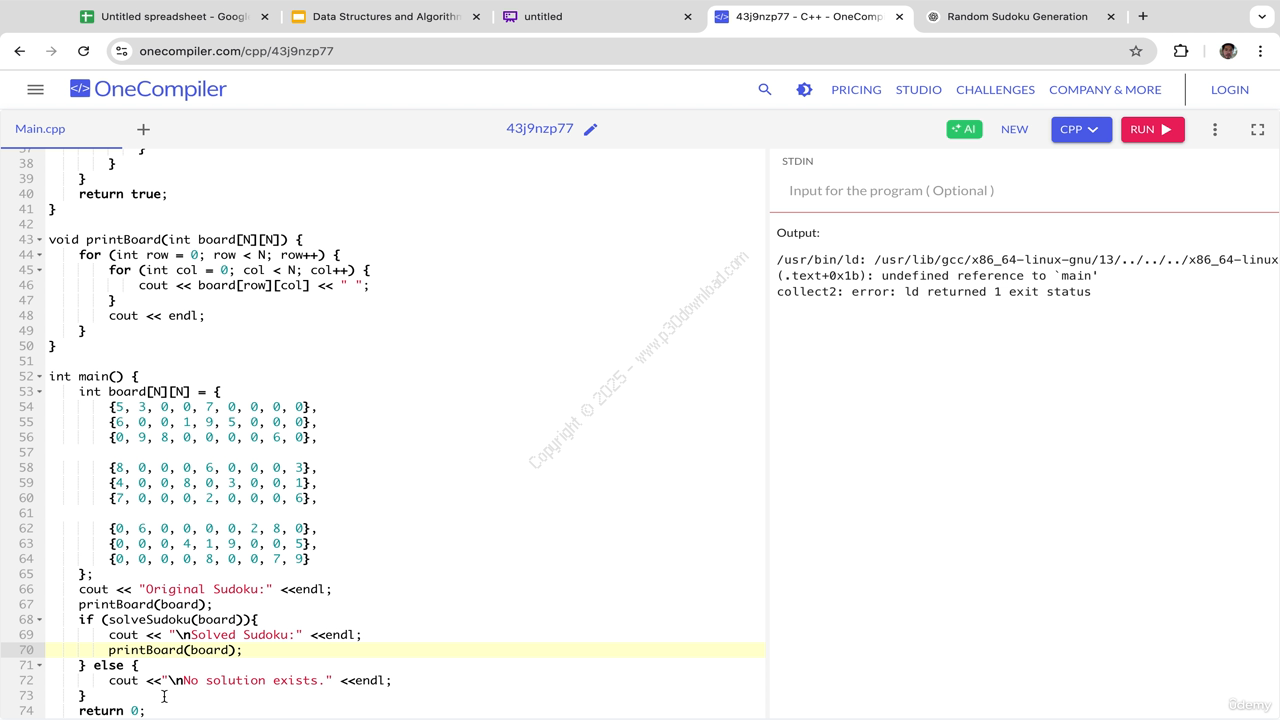This screenshot has height=720, width=1280.
Task: Open the PRICING page
Action: (856, 89)
